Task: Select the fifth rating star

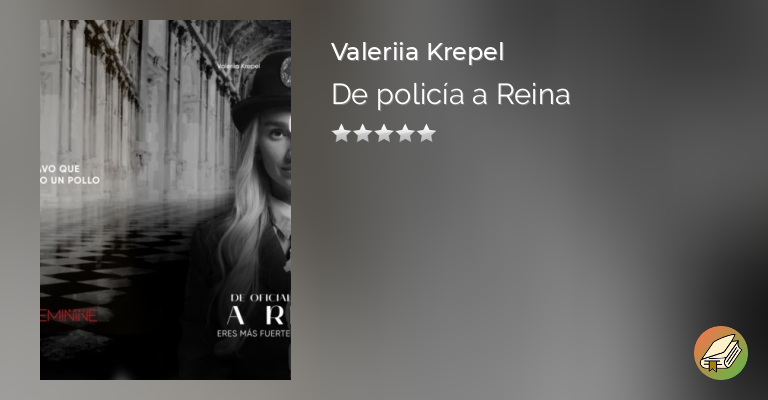Action: click(x=427, y=133)
